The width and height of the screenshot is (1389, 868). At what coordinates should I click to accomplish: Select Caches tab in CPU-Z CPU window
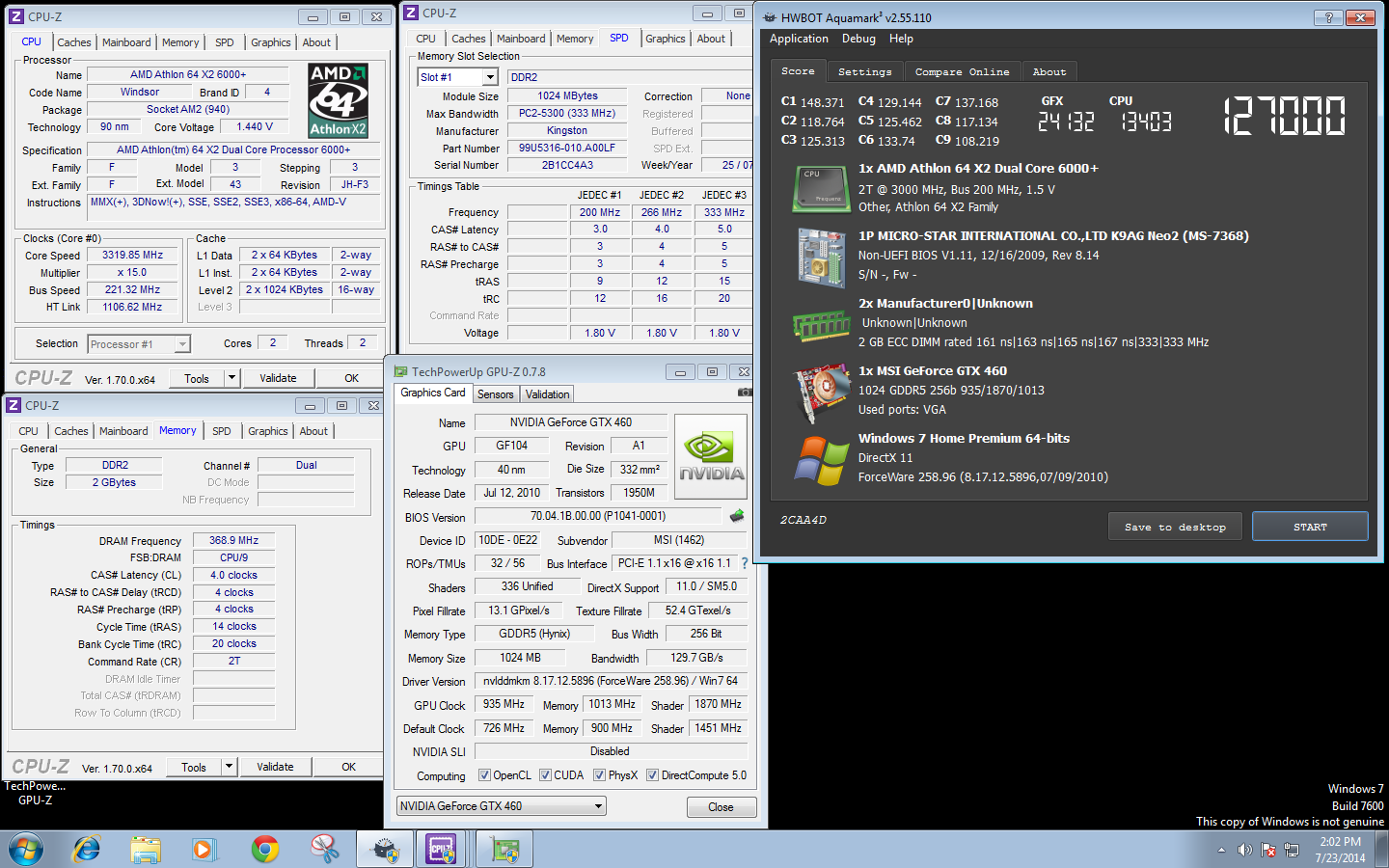74,42
